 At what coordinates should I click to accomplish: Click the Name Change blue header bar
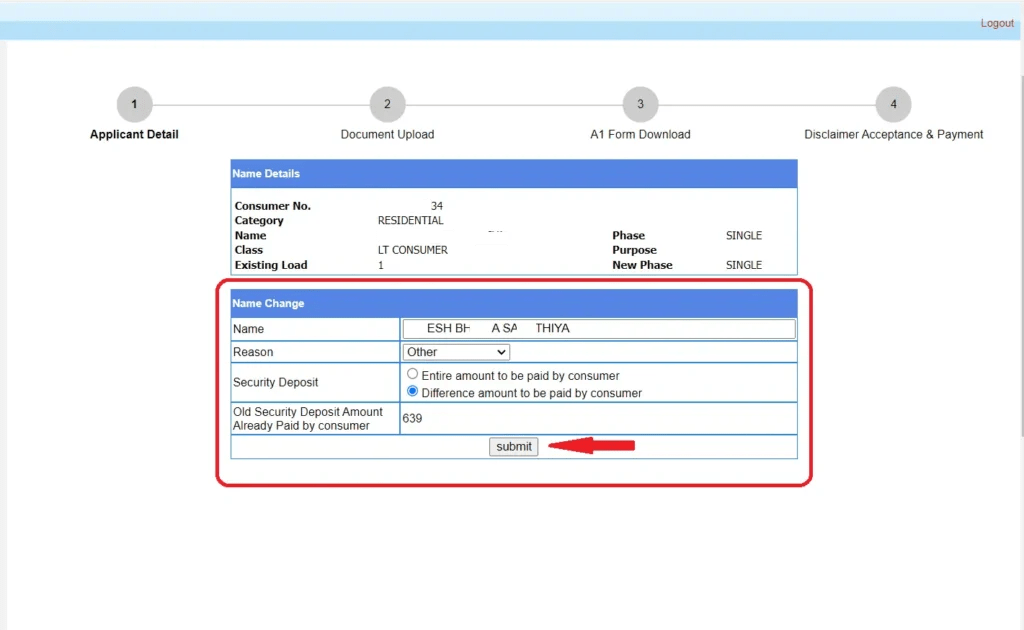coord(513,303)
